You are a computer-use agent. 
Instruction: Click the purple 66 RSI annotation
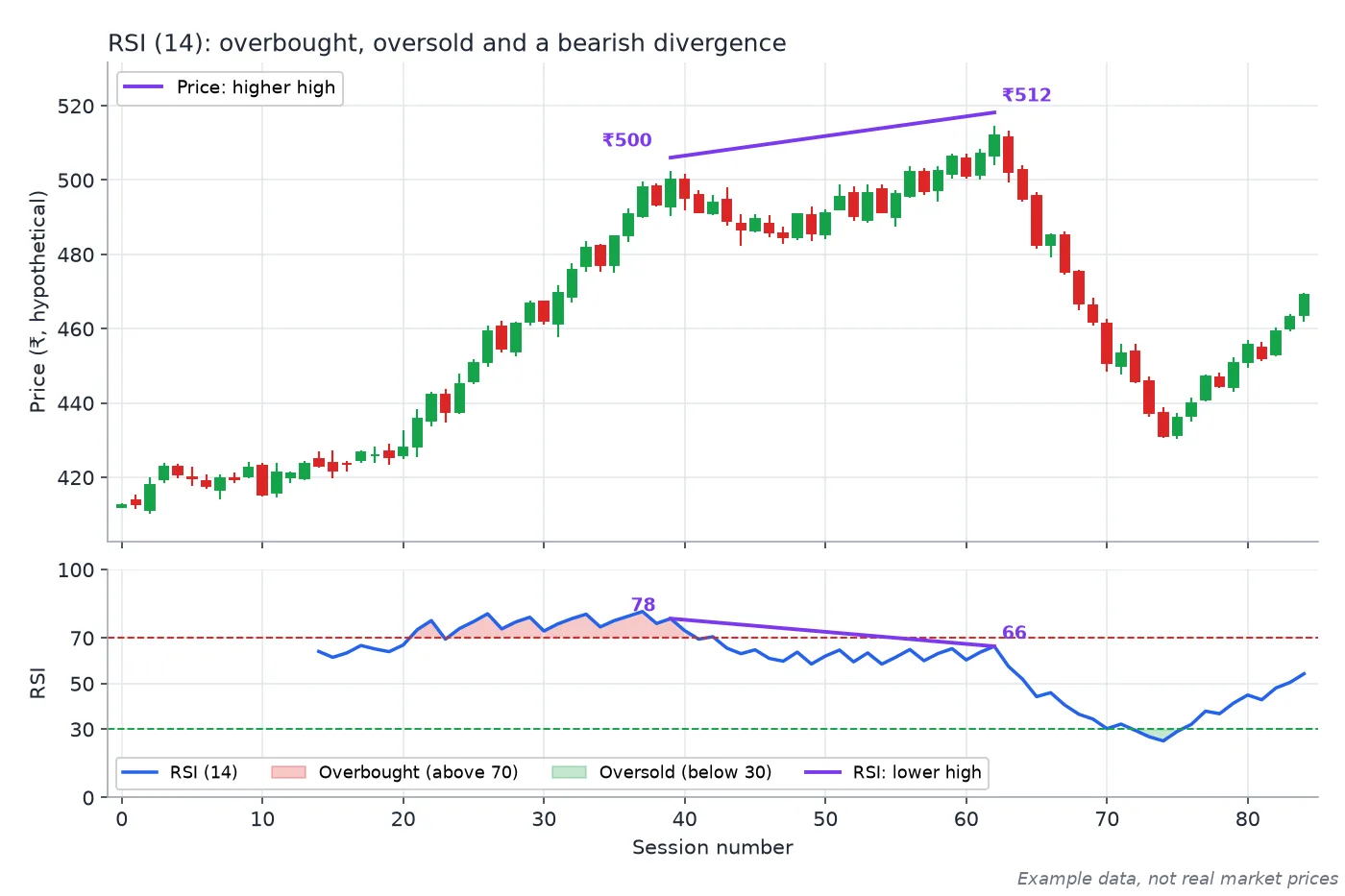[1014, 633]
